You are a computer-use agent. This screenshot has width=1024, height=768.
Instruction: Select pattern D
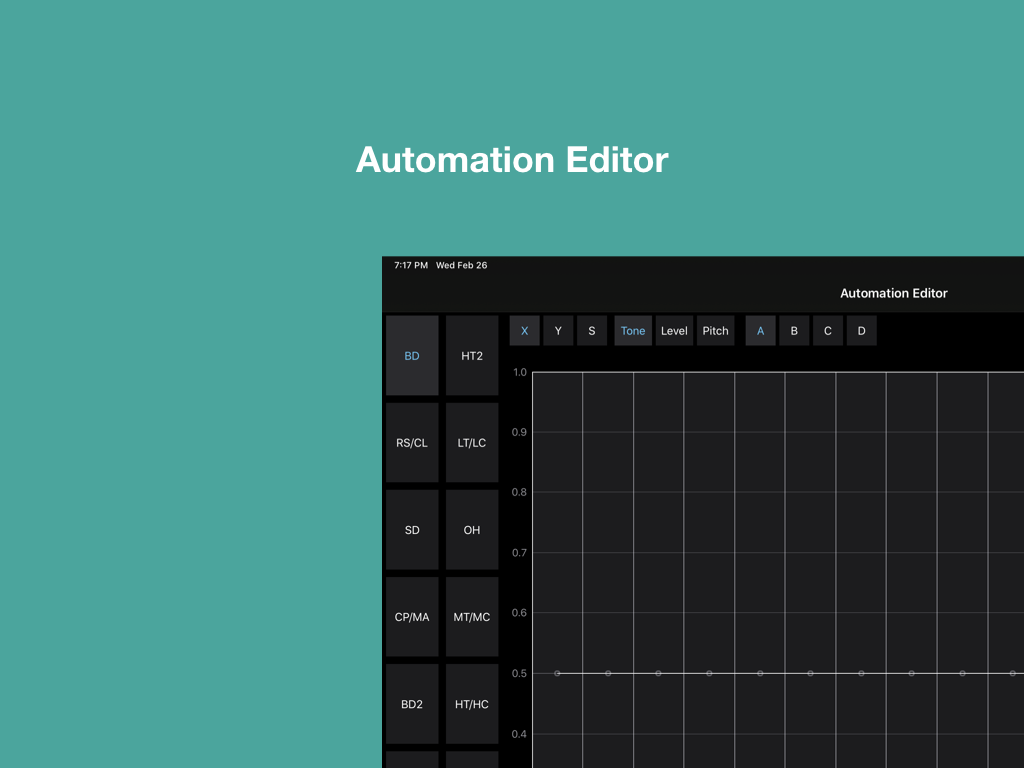click(861, 331)
